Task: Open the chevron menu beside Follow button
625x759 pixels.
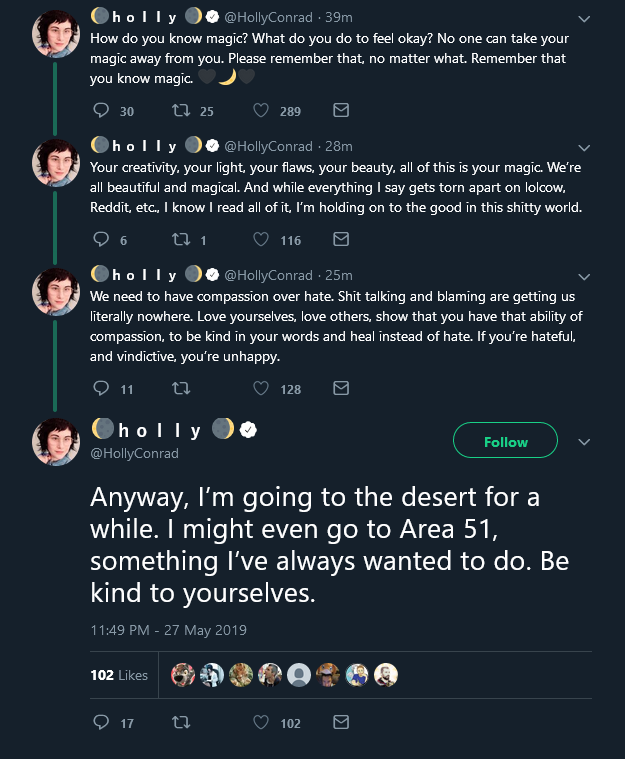Action: pos(584,442)
